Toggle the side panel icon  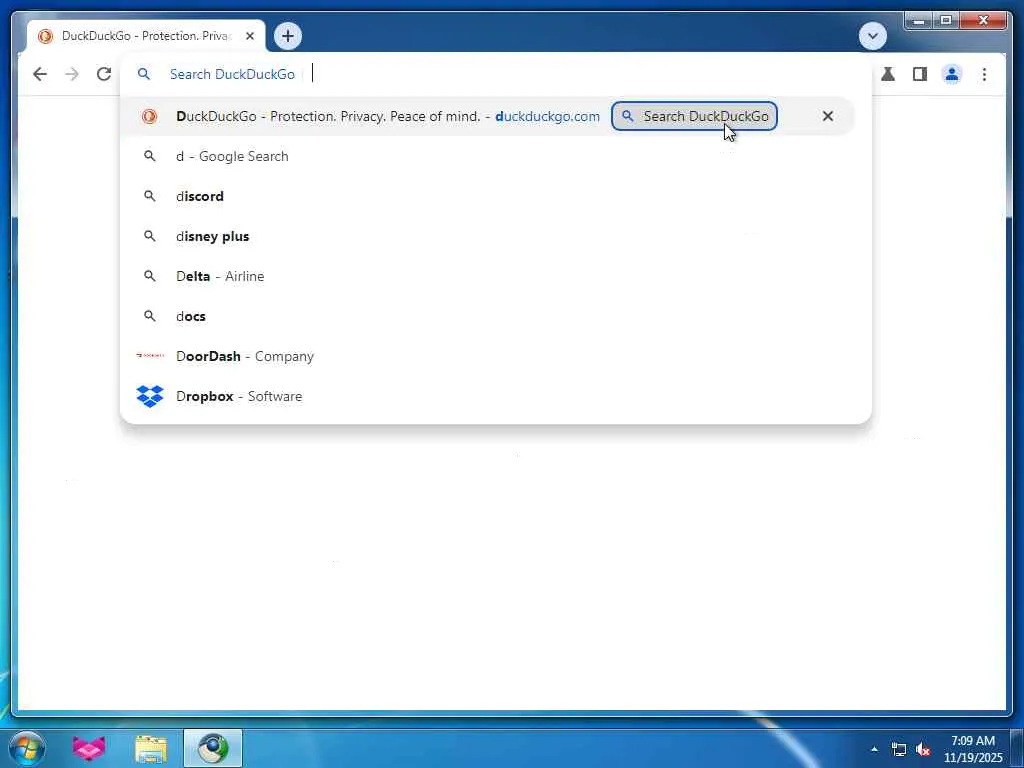click(920, 74)
